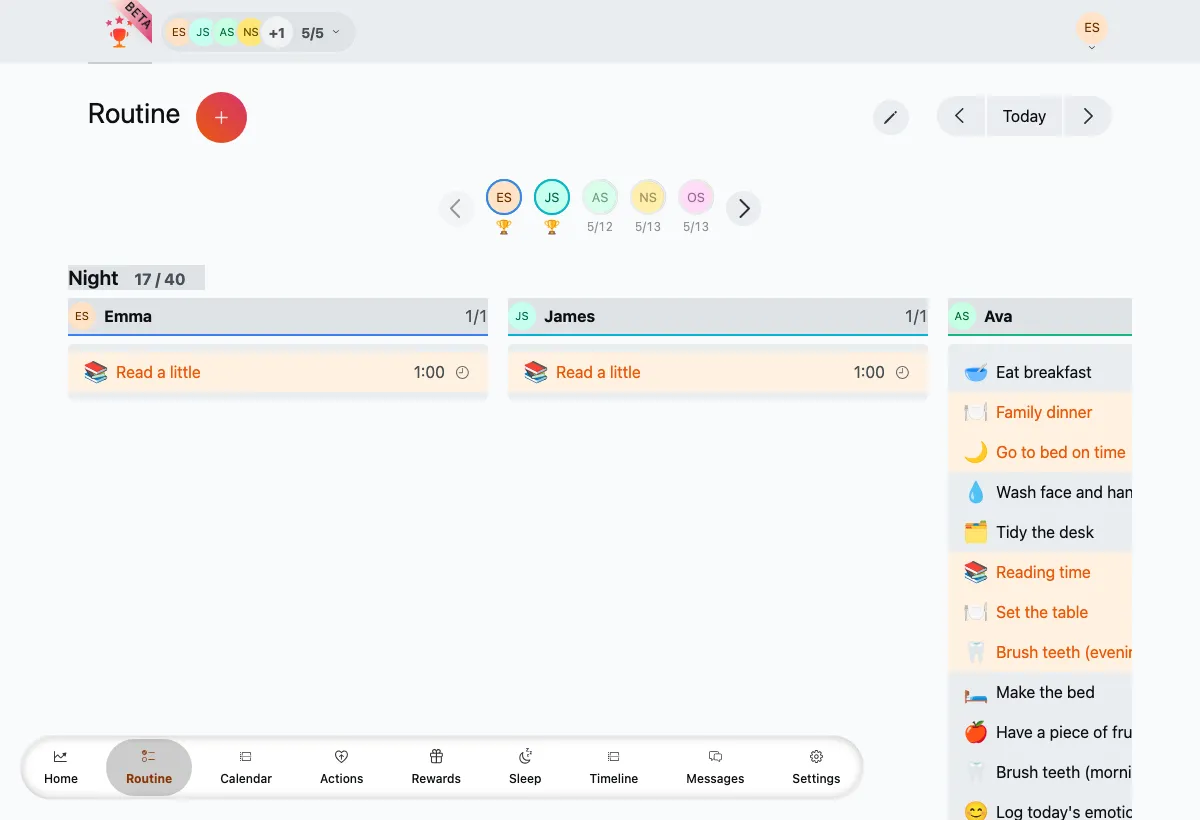Click Ava column header
The height and width of the screenshot is (820, 1200).
coord(1040,316)
